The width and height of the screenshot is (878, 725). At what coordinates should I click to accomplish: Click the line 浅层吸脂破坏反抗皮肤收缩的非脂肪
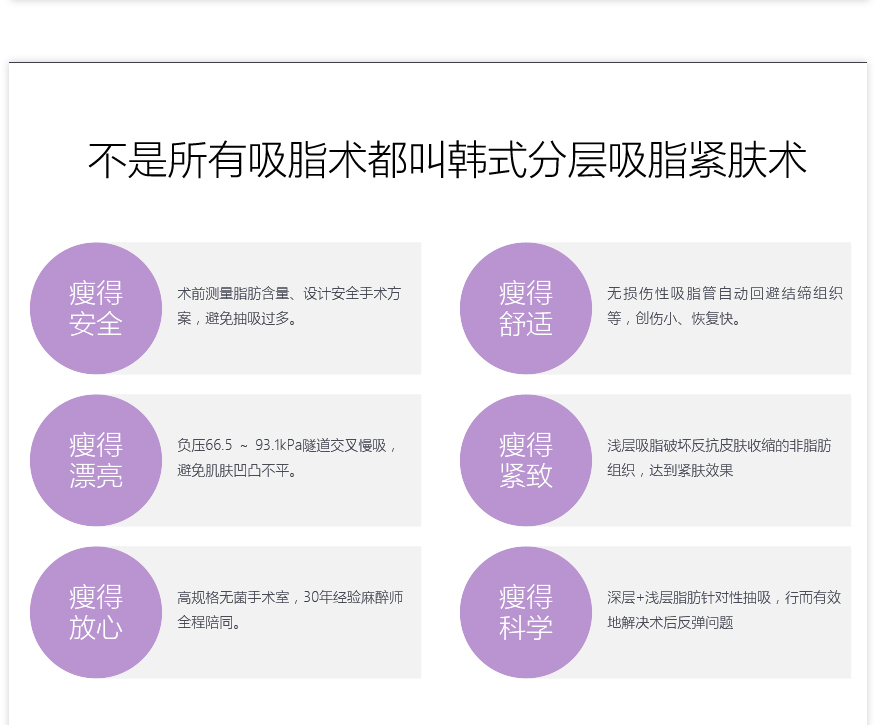tap(719, 446)
